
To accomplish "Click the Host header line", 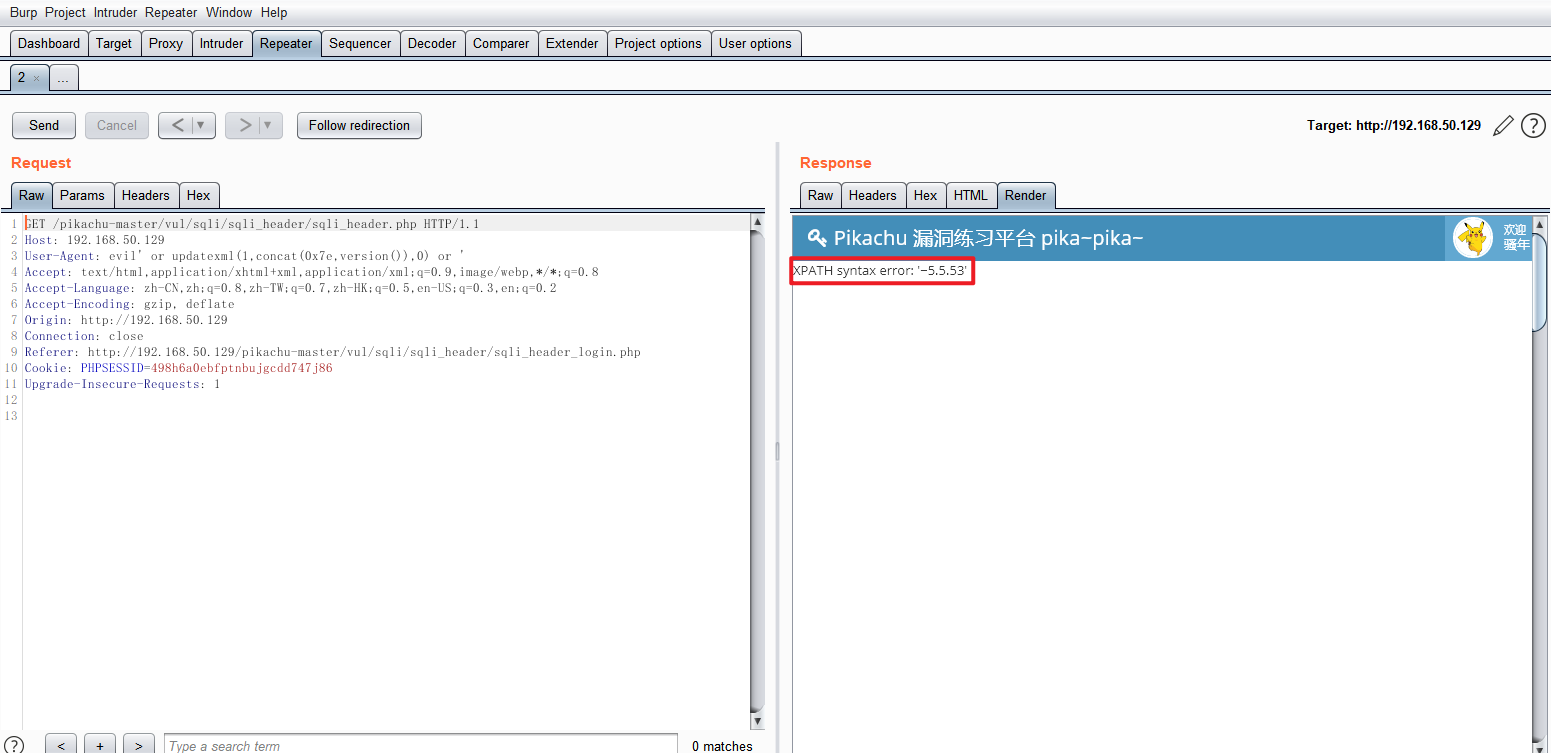I will point(95,240).
